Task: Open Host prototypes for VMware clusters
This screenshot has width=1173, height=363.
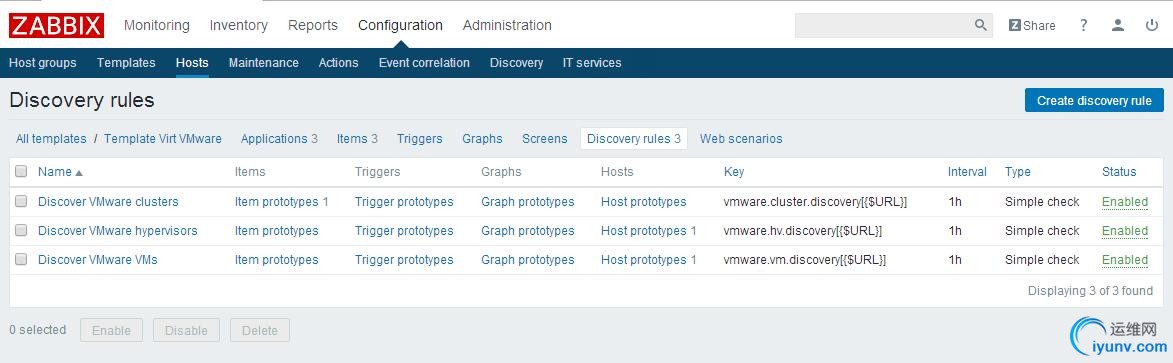Action: coord(643,201)
